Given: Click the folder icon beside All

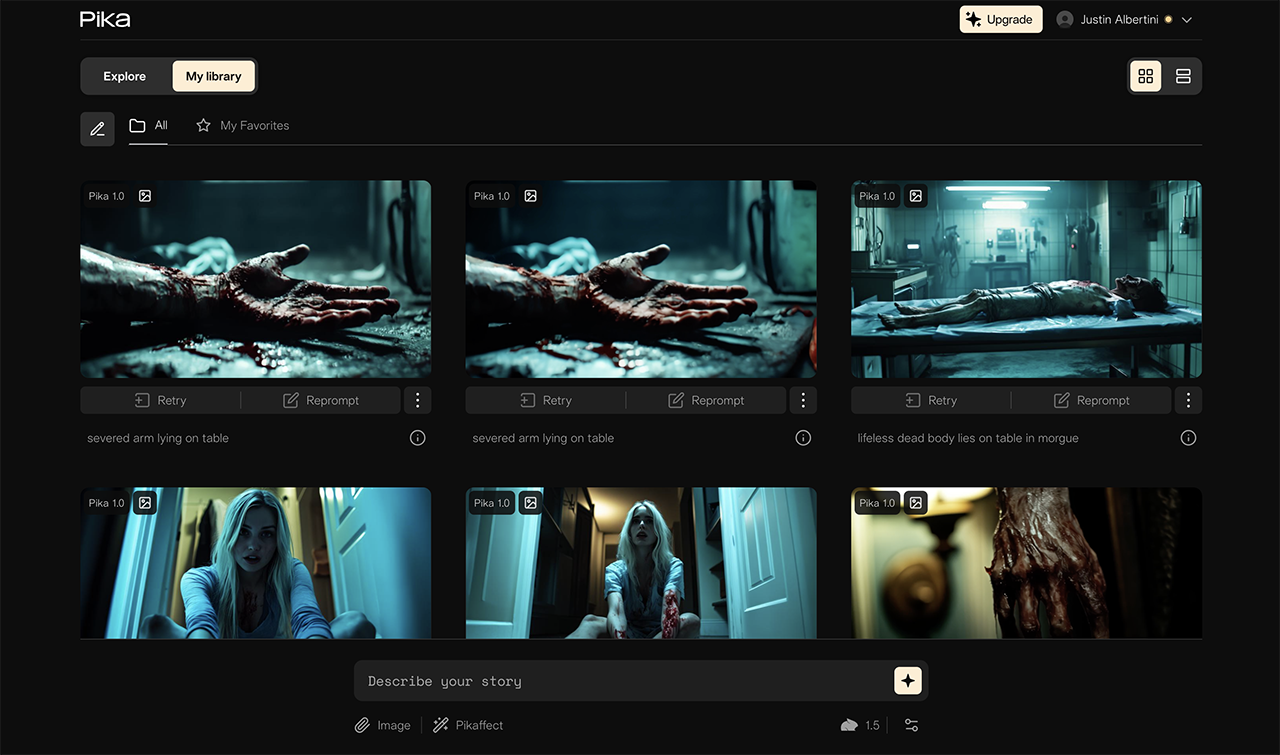Looking at the screenshot, I should click(x=137, y=126).
